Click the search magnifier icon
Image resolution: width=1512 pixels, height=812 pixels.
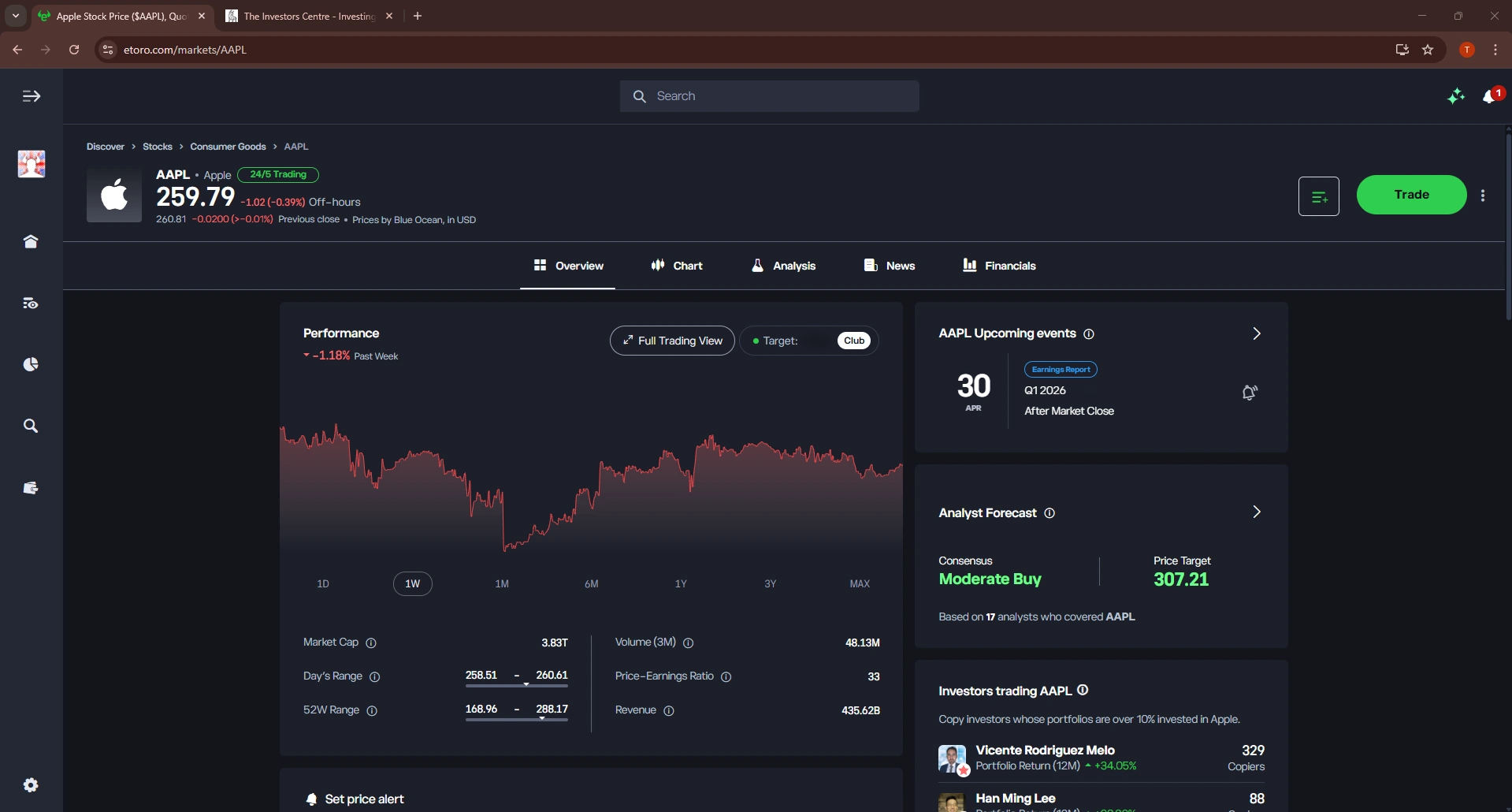(x=640, y=96)
